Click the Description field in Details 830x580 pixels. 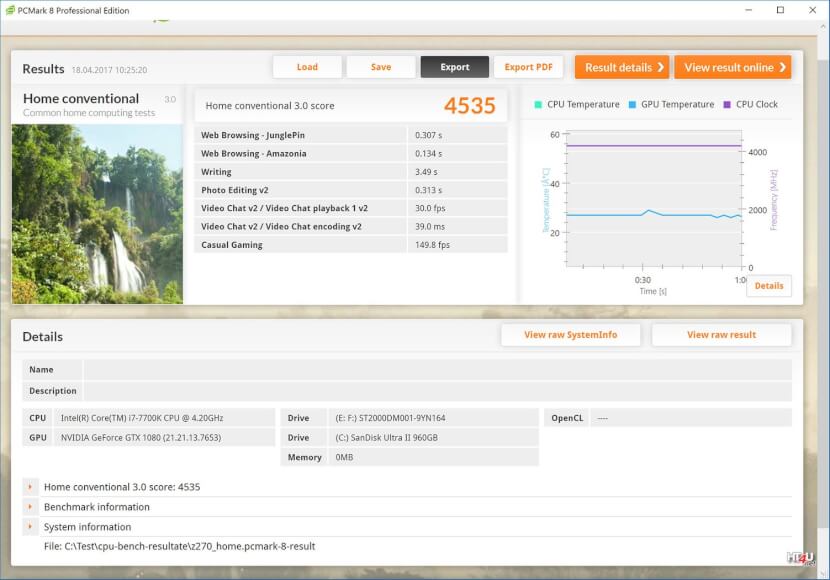[437, 391]
